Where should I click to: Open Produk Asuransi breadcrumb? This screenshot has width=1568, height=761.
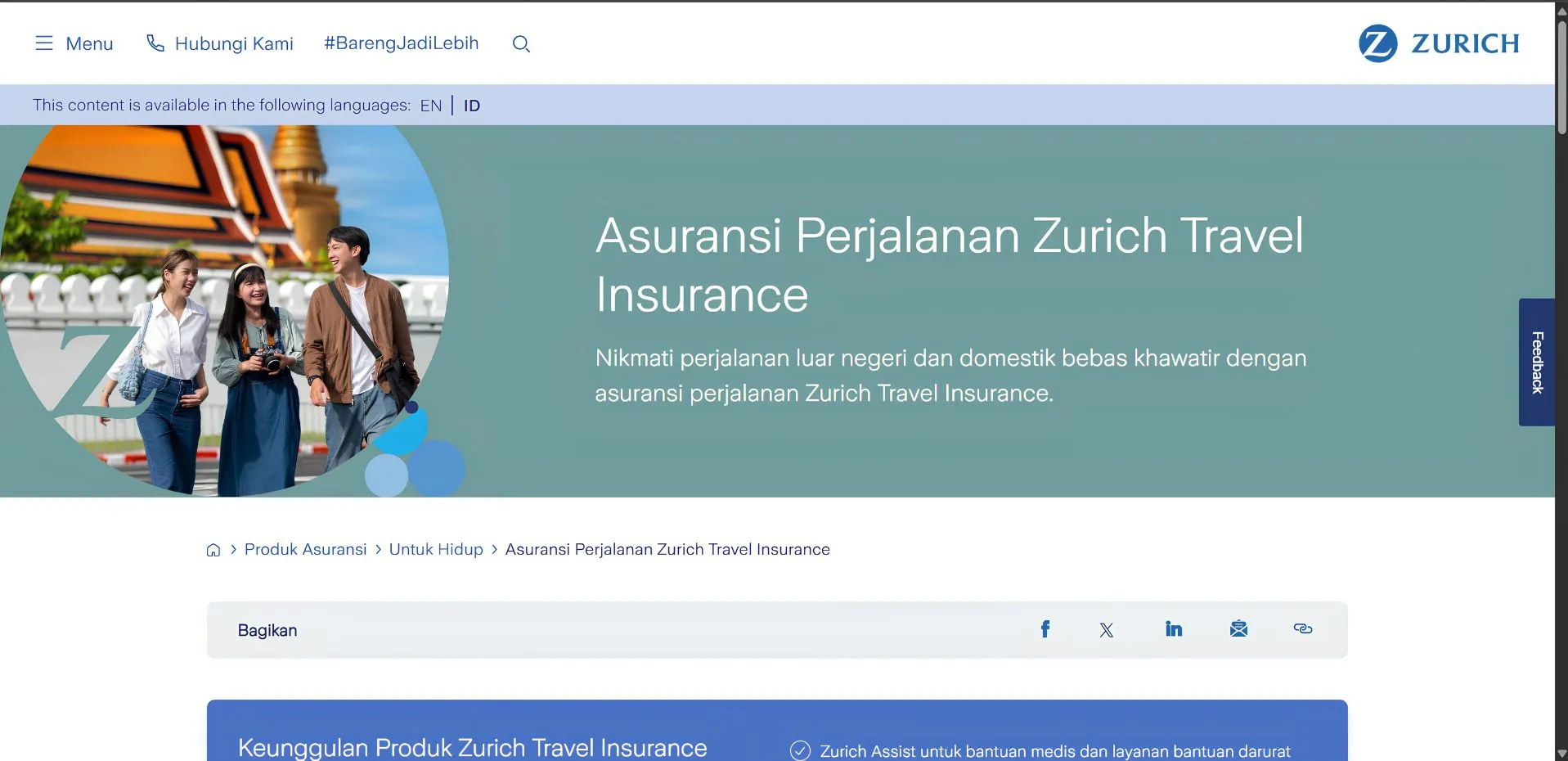(305, 549)
